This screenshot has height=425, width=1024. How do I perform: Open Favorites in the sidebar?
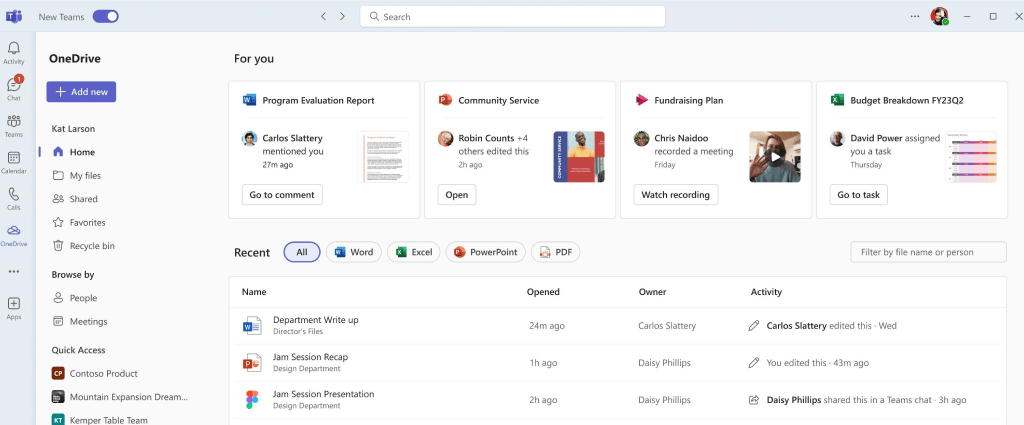pos(88,223)
